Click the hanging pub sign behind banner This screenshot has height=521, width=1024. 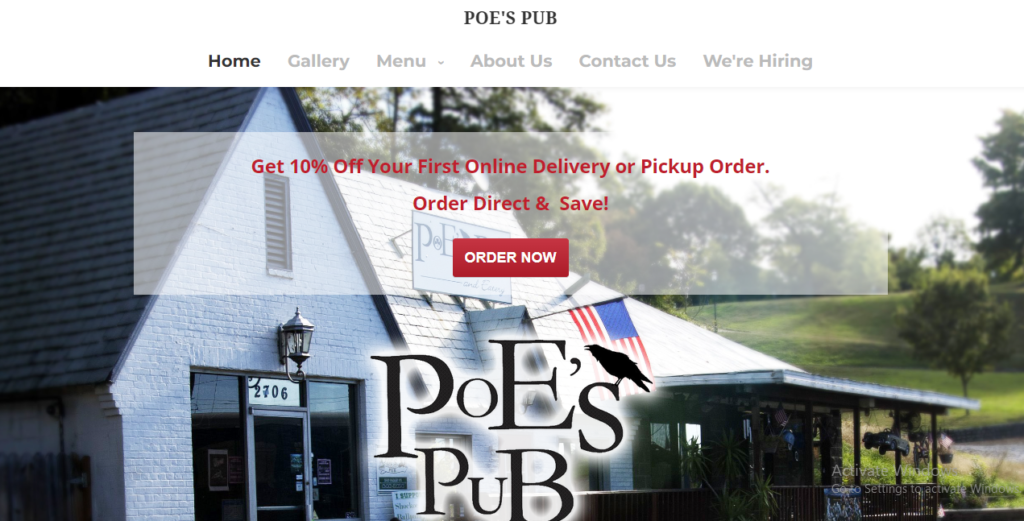[x=462, y=257]
